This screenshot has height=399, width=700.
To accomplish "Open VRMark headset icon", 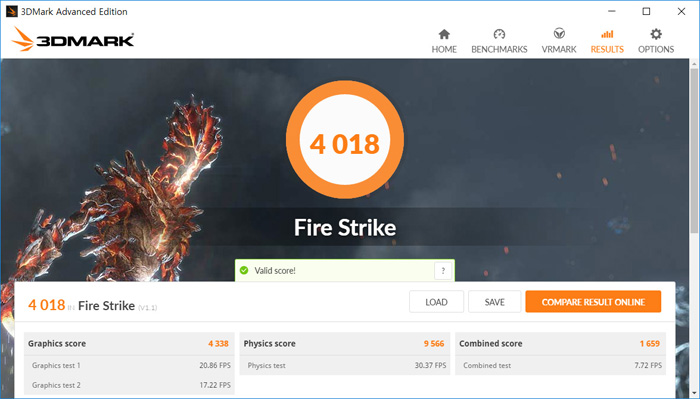I will point(559,34).
